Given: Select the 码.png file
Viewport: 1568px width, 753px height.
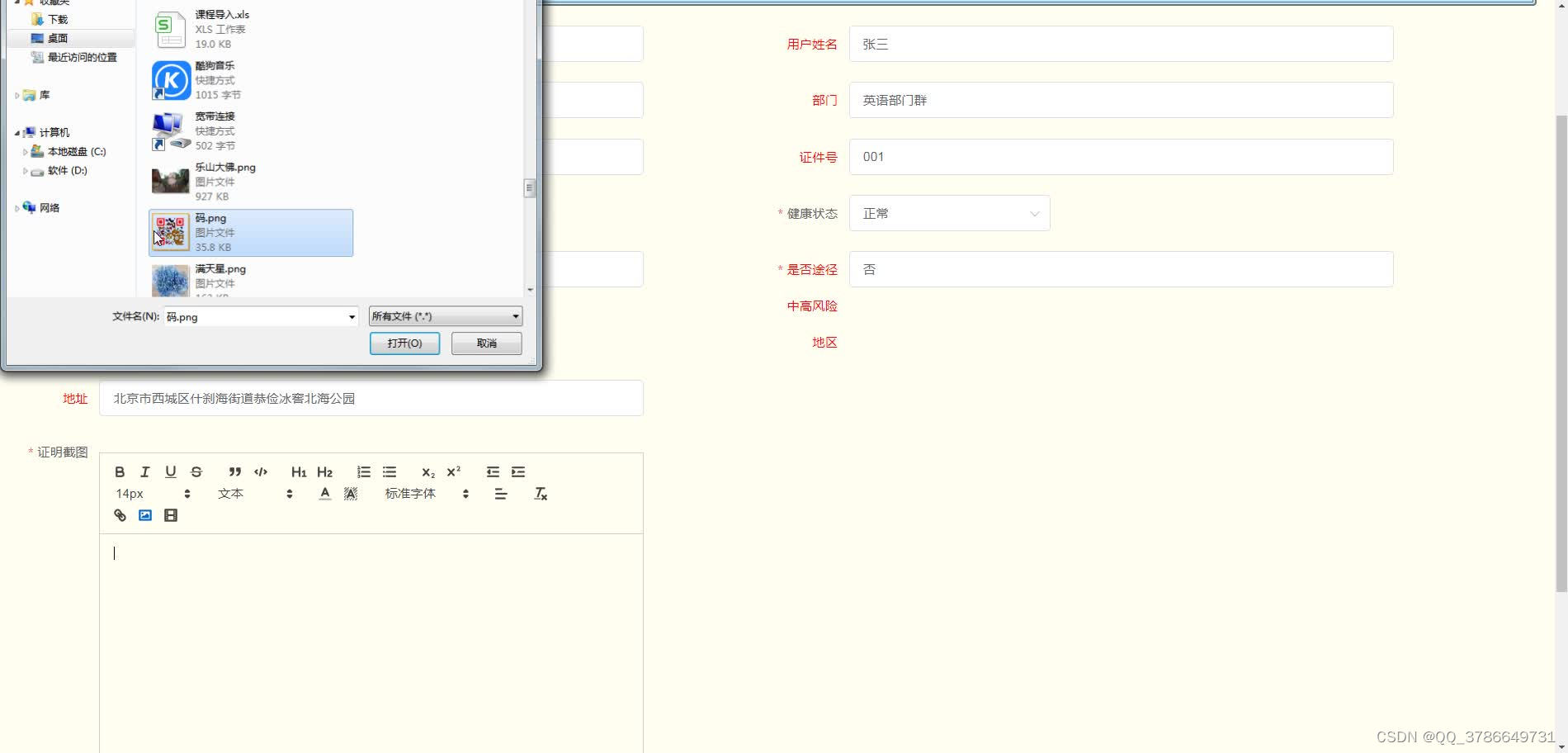Looking at the screenshot, I should [x=251, y=233].
